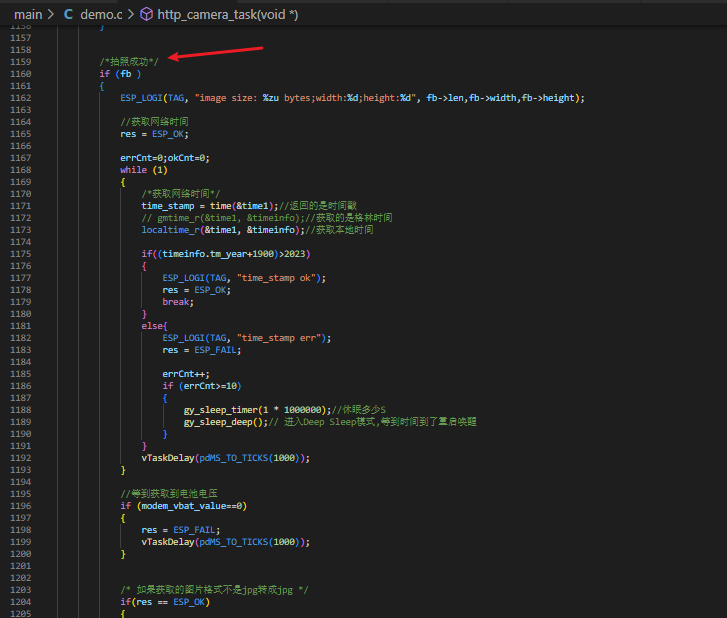Viewport: 727px width, 618px height.
Task: Click 'gy_sleep_deep();' call
Action: [x=226, y=422]
